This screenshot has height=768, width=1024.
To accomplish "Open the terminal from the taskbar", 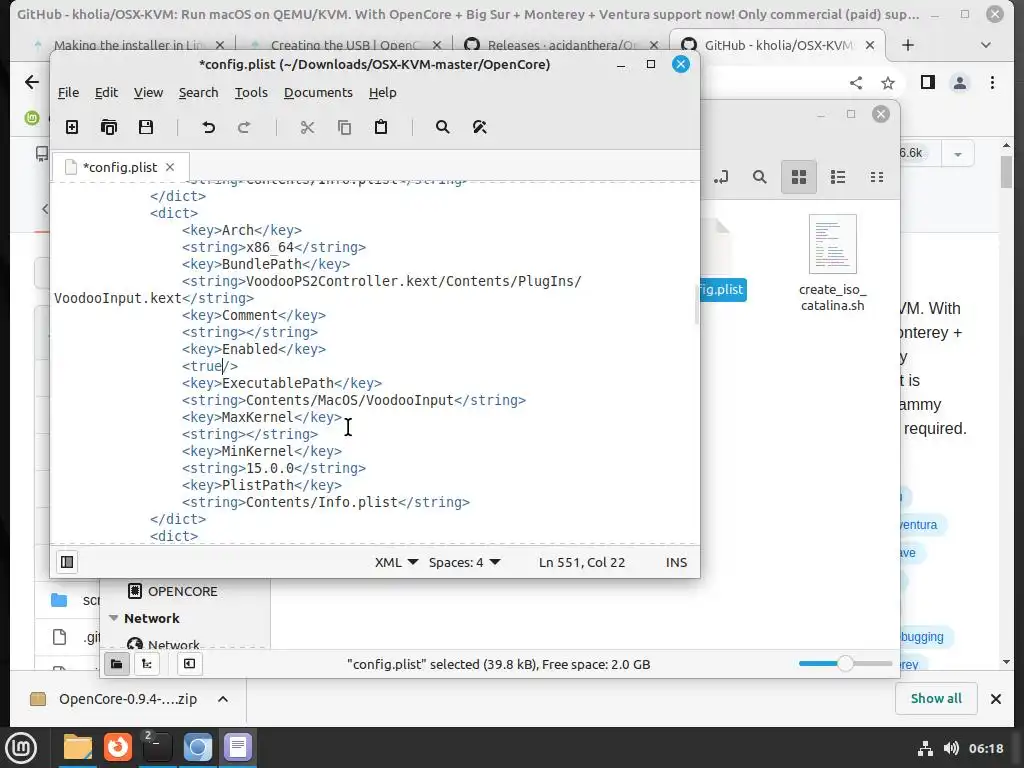I will point(157,748).
